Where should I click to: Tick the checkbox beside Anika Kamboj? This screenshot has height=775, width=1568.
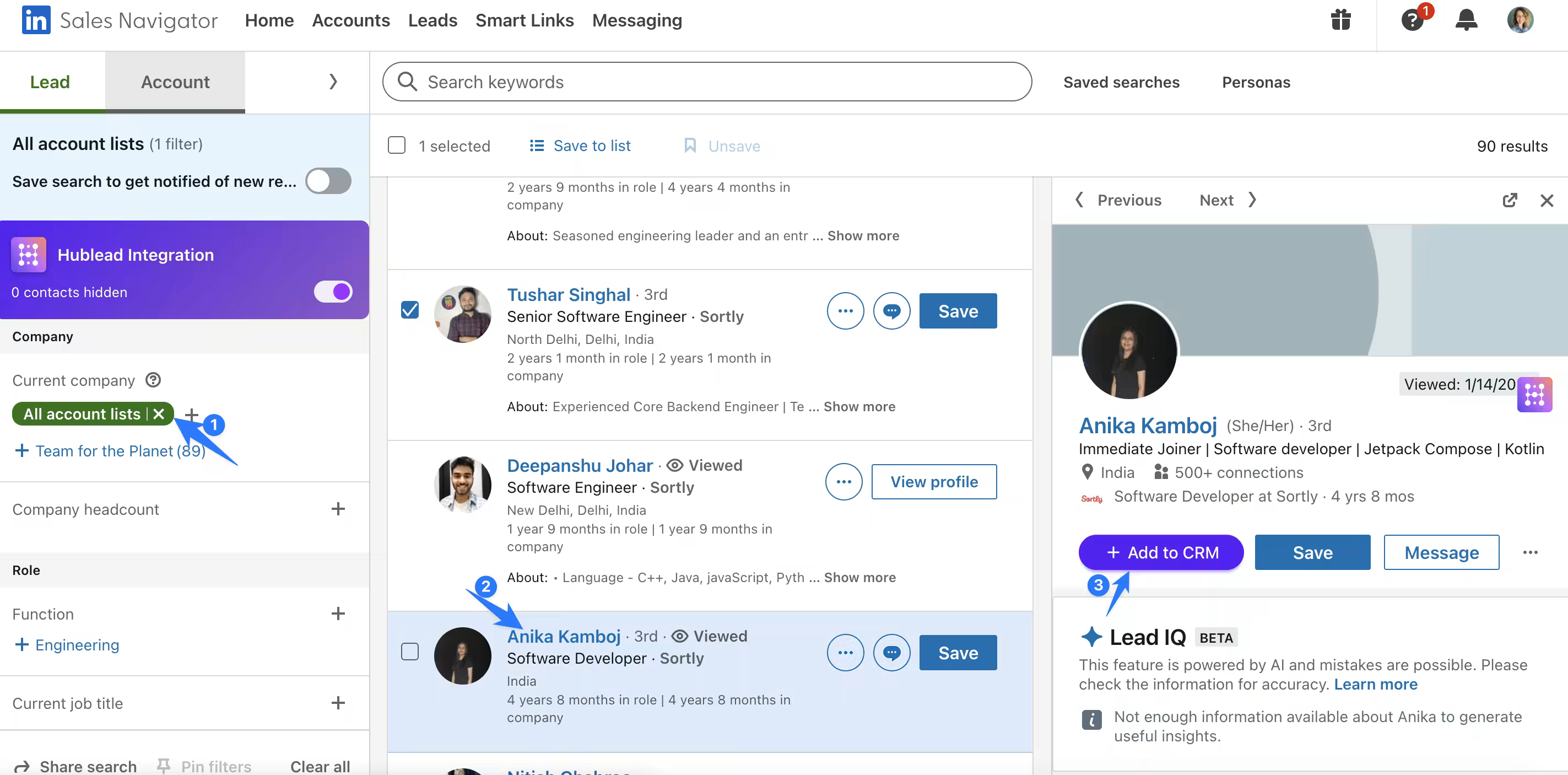coord(410,652)
